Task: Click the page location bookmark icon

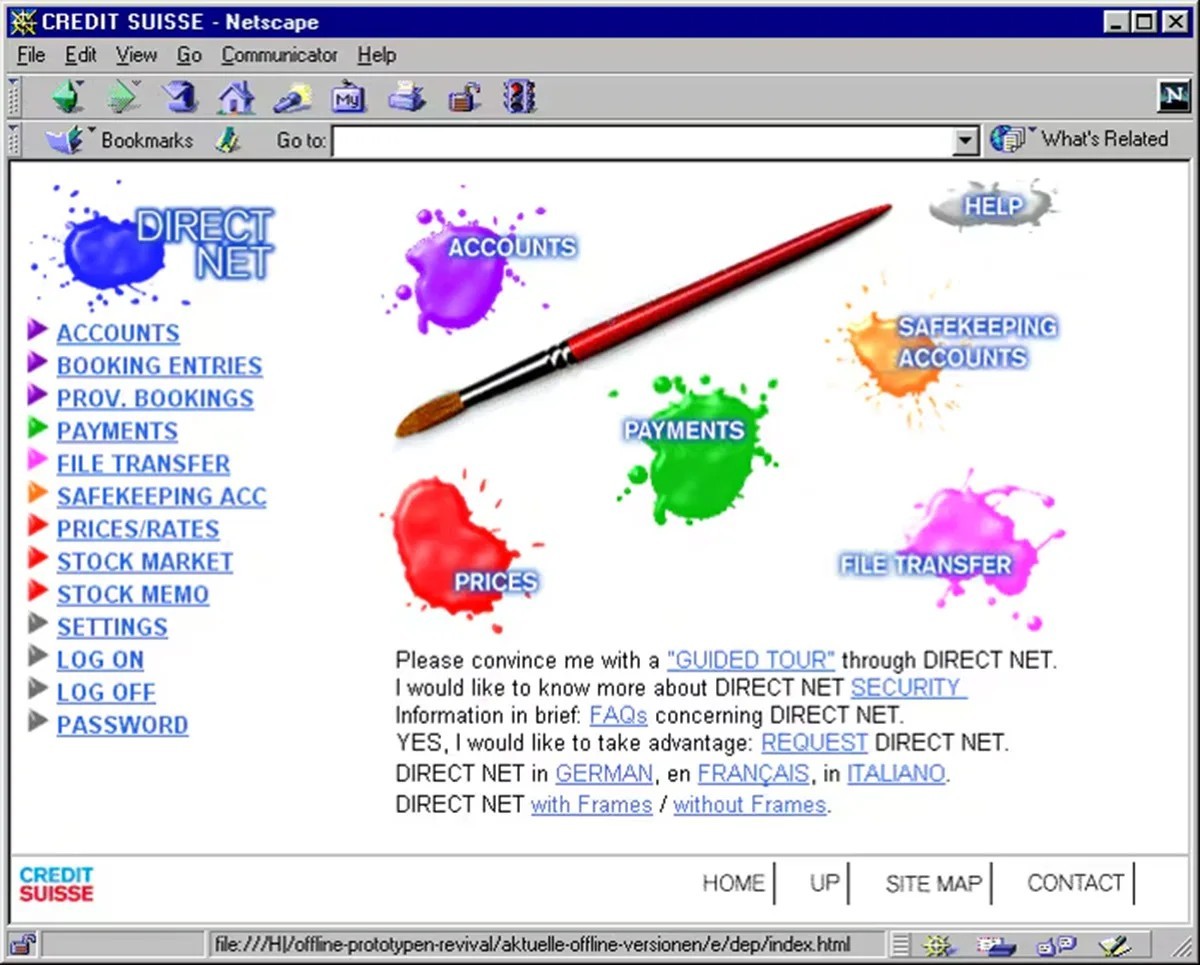Action: pyautogui.click(x=228, y=140)
